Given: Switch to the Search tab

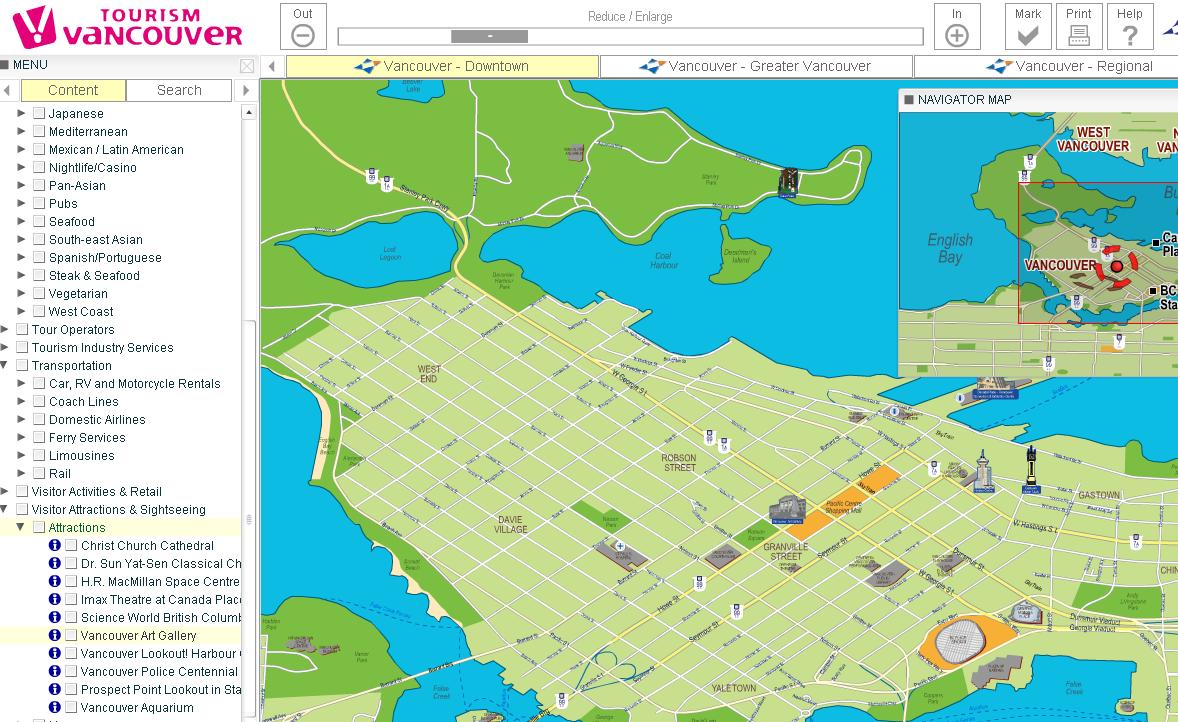Looking at the screenshot, I should (x=179, y=90).
